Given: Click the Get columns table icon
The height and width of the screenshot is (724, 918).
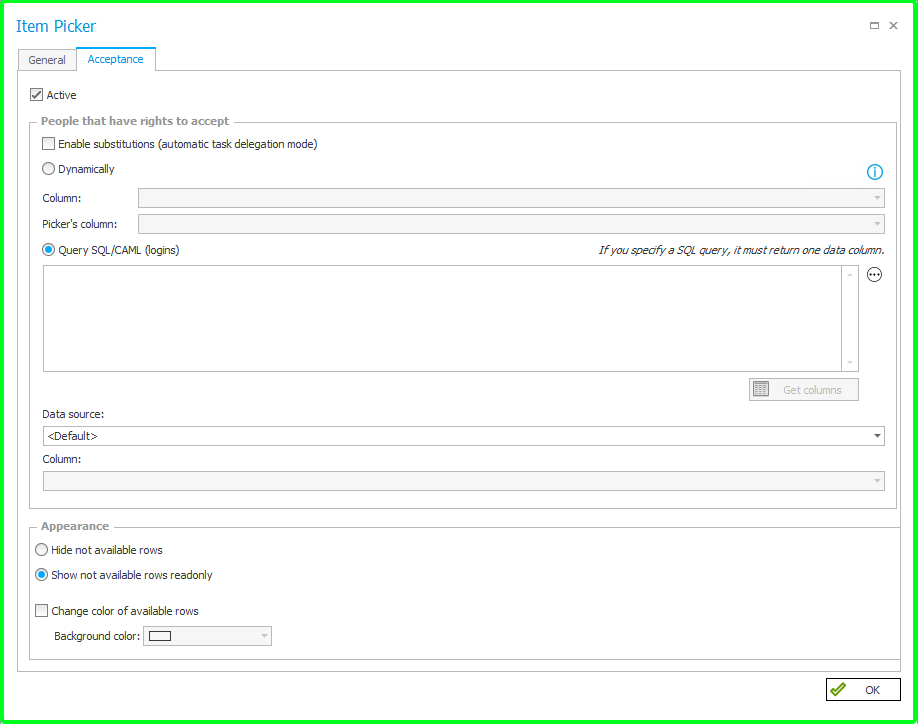Looking at the screenshot, I should click(761, 389).
